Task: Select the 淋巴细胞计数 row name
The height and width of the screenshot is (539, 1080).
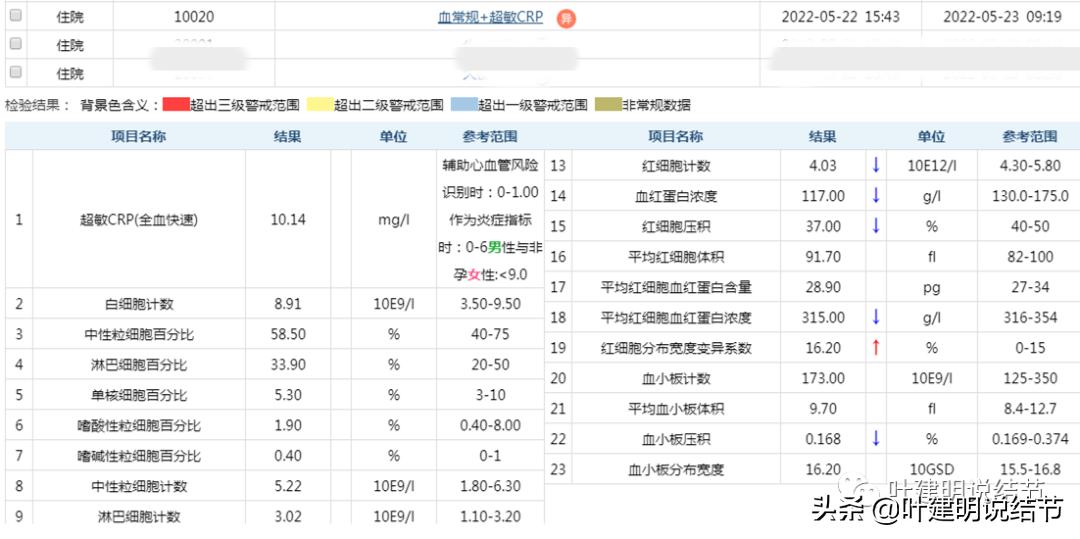Action: click(138, 516)
